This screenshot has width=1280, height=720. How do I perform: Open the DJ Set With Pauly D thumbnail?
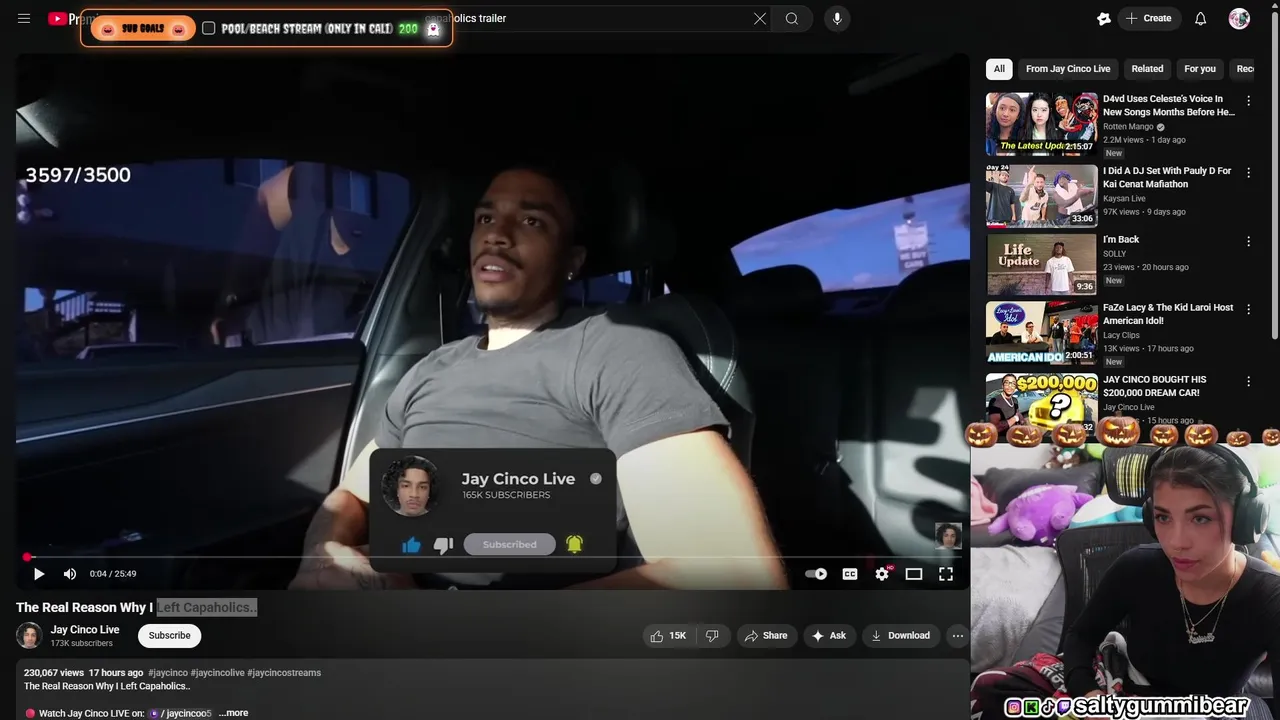click(x=1042, y=196)
